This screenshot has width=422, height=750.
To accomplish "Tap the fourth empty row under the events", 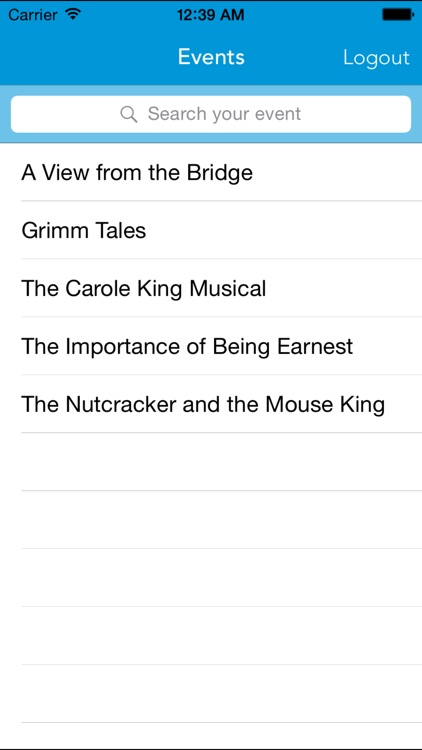I will tap(211, 635).
